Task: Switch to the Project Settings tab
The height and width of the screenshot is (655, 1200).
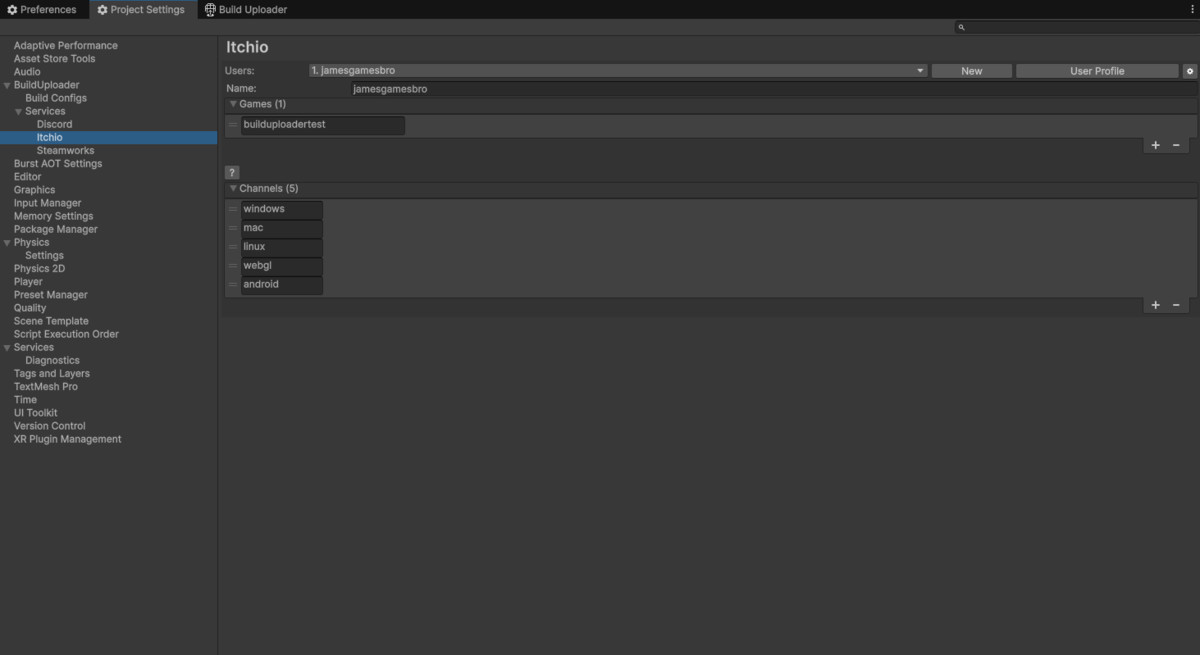Action: click(142, 9)
